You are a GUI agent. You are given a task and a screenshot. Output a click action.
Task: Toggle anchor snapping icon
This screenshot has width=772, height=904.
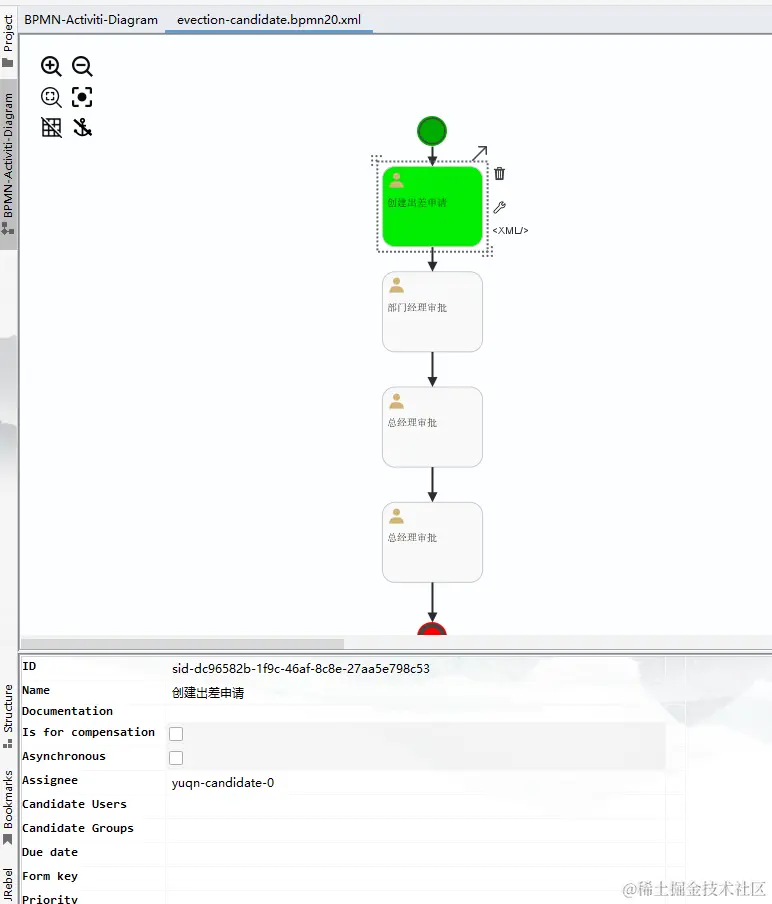[82, 127]
